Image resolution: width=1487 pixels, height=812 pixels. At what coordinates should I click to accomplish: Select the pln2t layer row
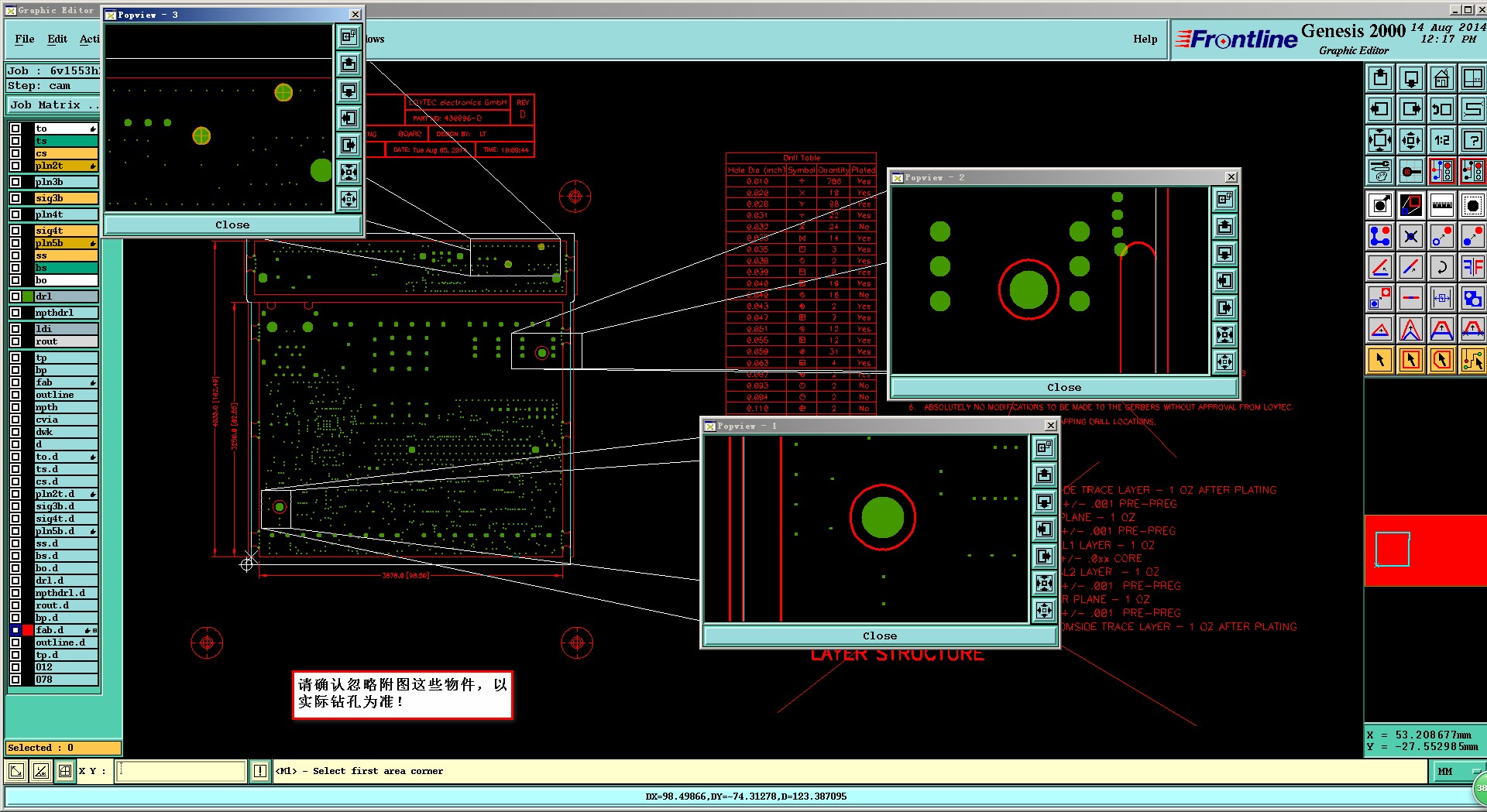(66, 166)
